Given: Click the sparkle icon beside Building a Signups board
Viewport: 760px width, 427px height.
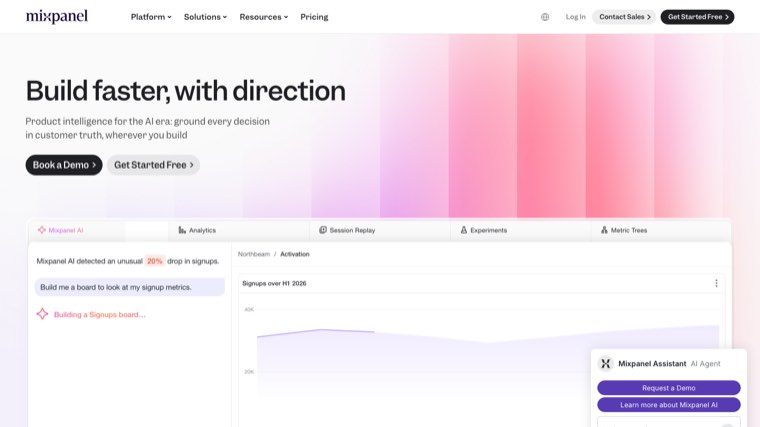Looking at the screenshot, I should pyautogui.click(x=42, y=314).
